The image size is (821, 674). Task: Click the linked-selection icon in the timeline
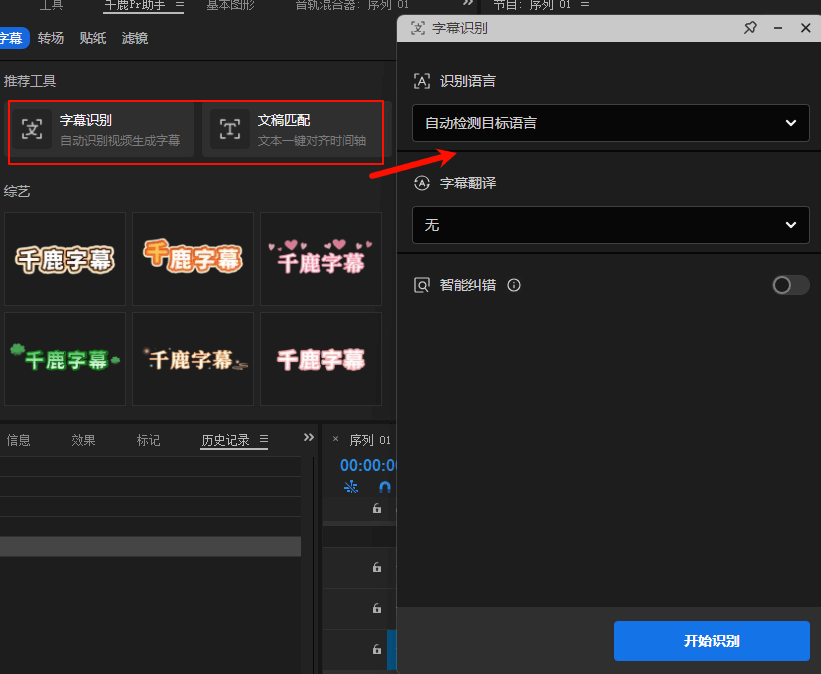click(351, 487)
